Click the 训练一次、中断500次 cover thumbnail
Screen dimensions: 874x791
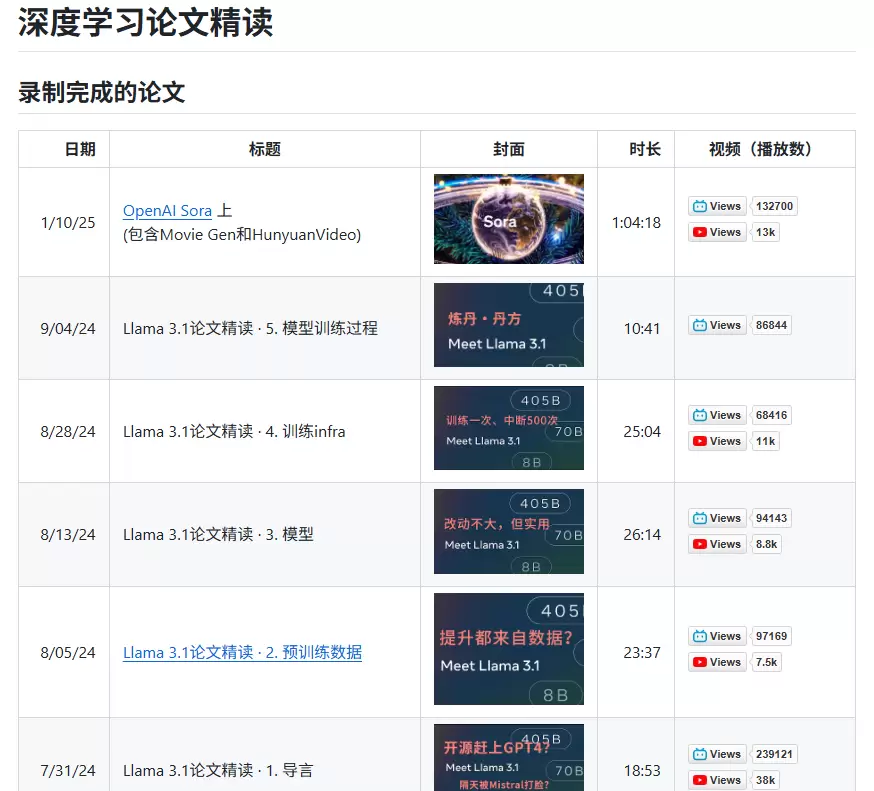pyautogui.click(x=509, y=428)
